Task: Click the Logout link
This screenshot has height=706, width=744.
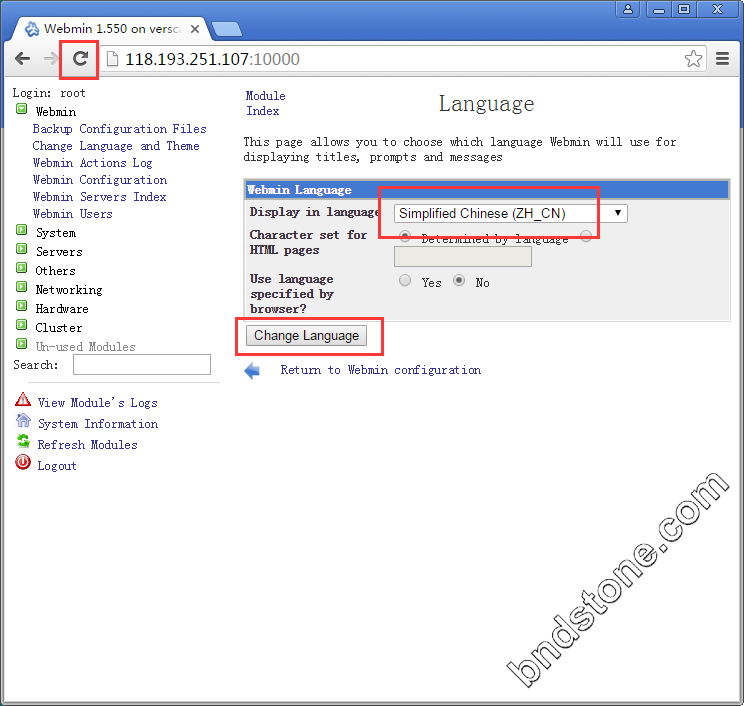Action: tap(57, 466)
